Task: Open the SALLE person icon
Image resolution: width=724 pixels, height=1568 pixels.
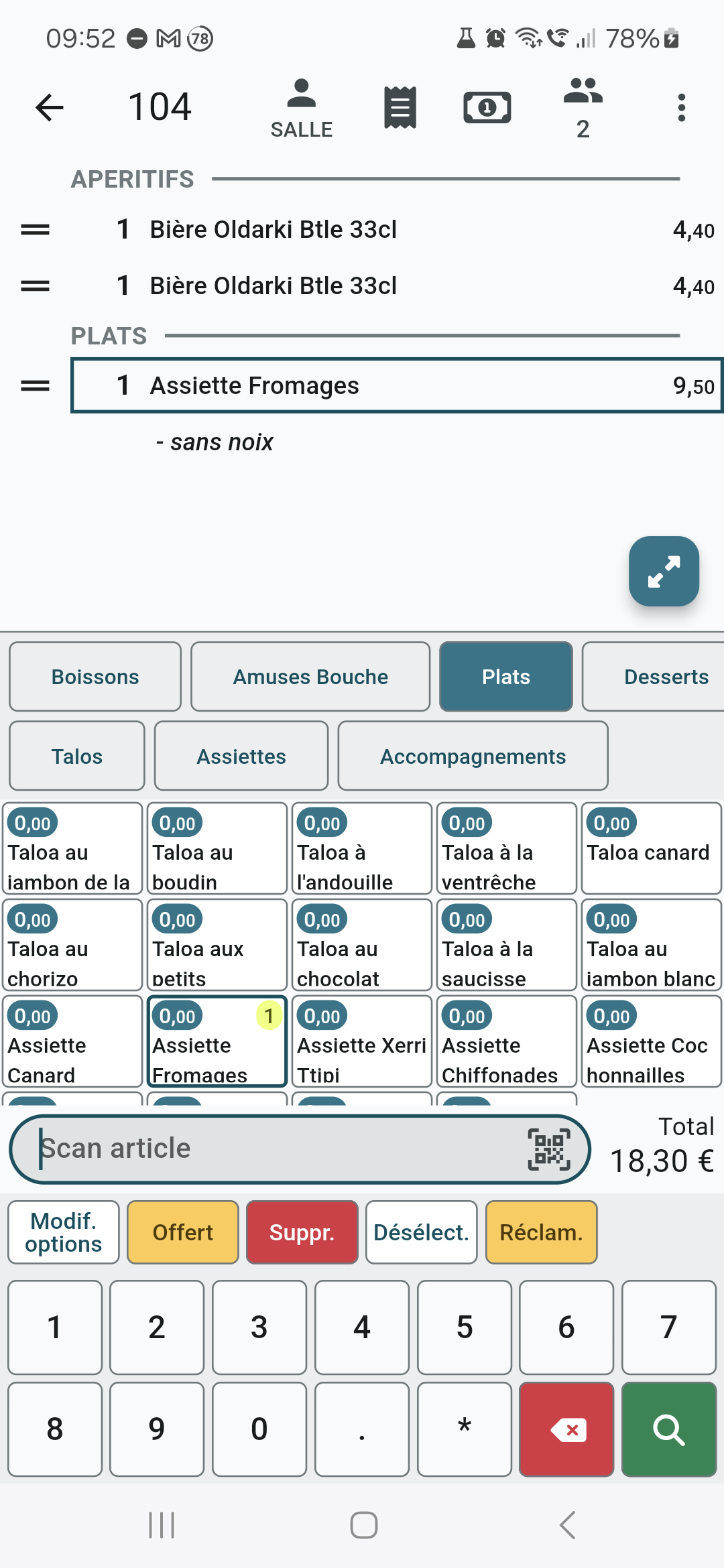Action: pyautogui.click(x=301, y=107)
